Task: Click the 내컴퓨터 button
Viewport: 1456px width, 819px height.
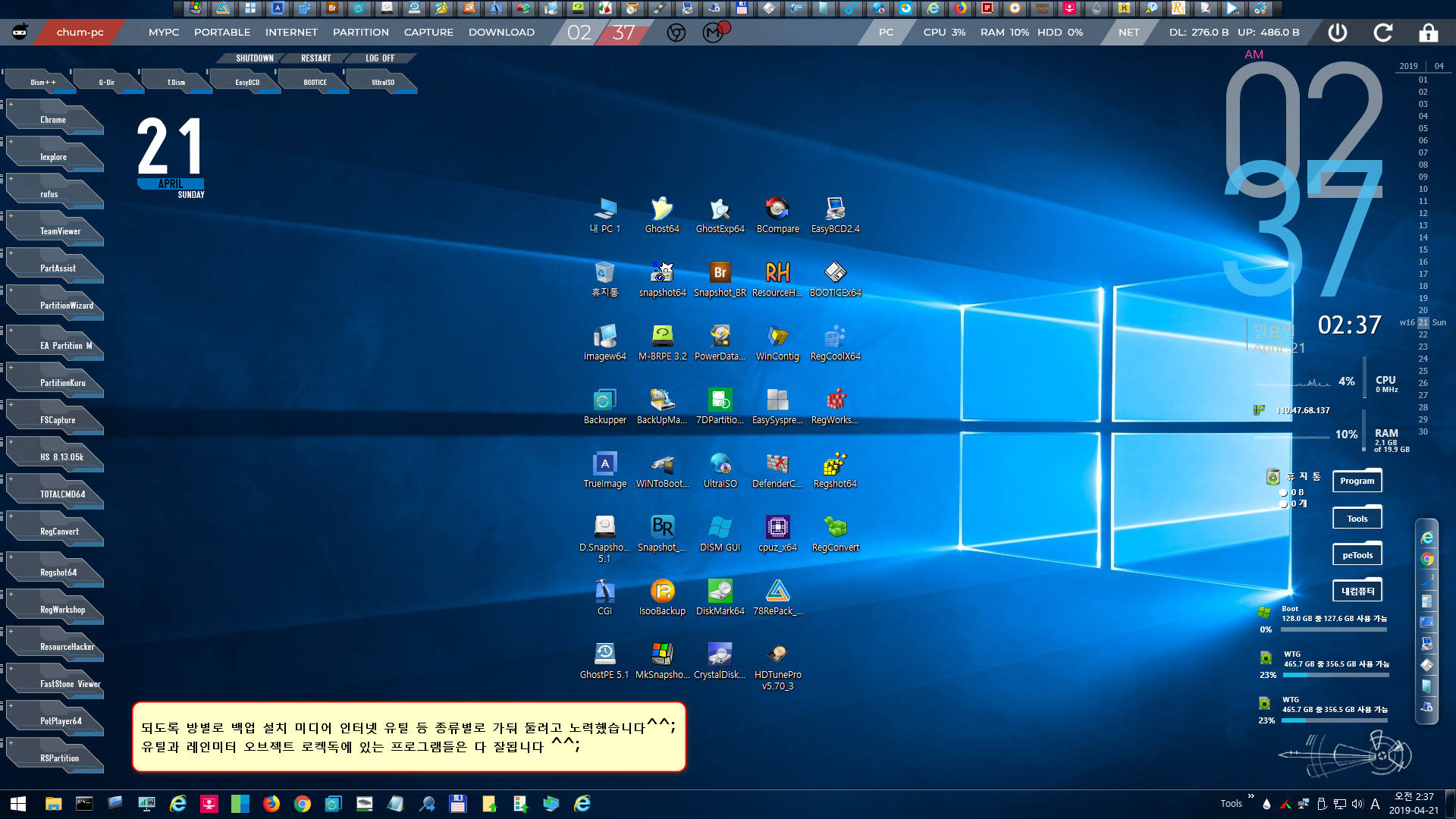Action: [1357, 591]
